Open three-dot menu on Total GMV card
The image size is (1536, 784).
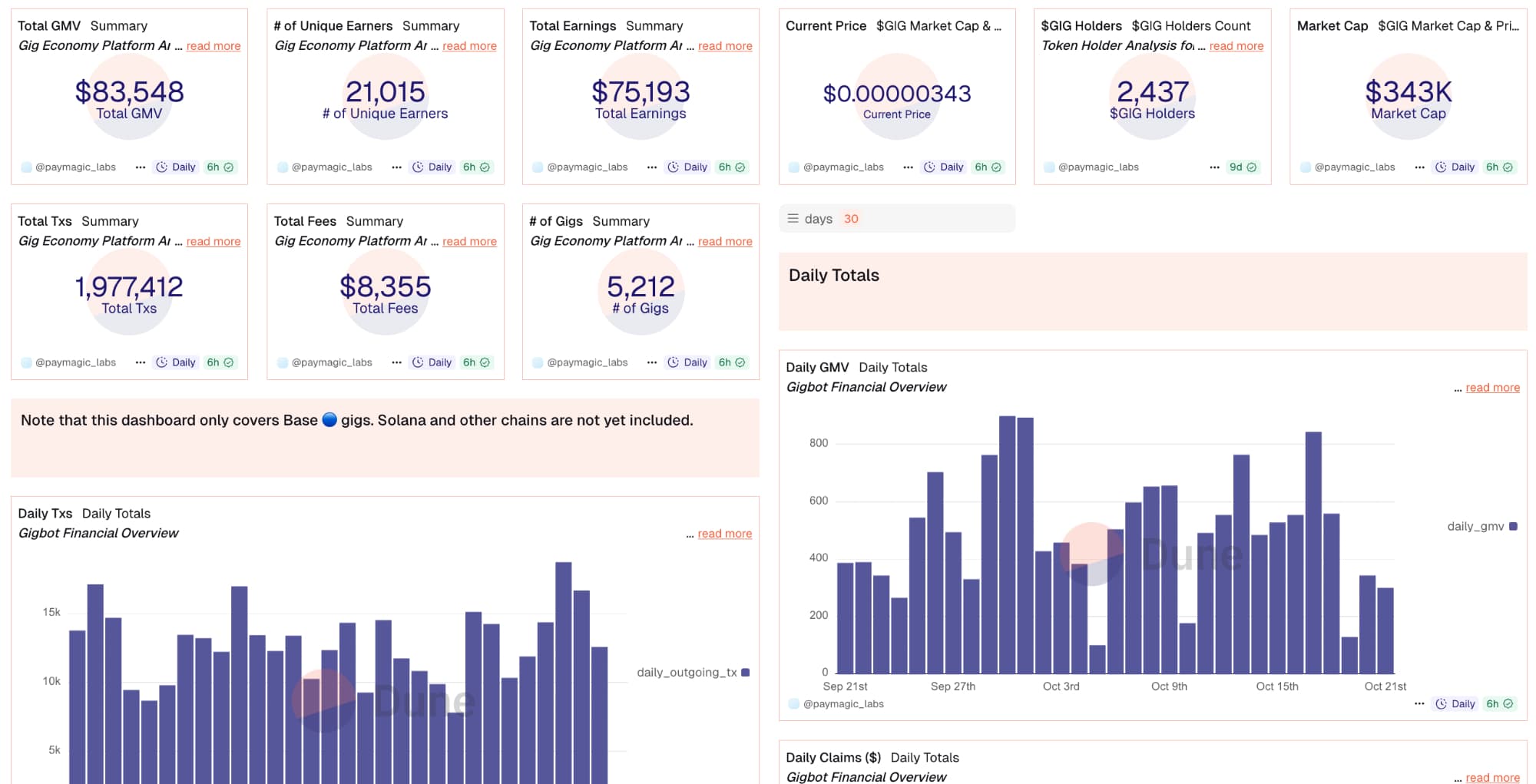click(x=140, y=167)
